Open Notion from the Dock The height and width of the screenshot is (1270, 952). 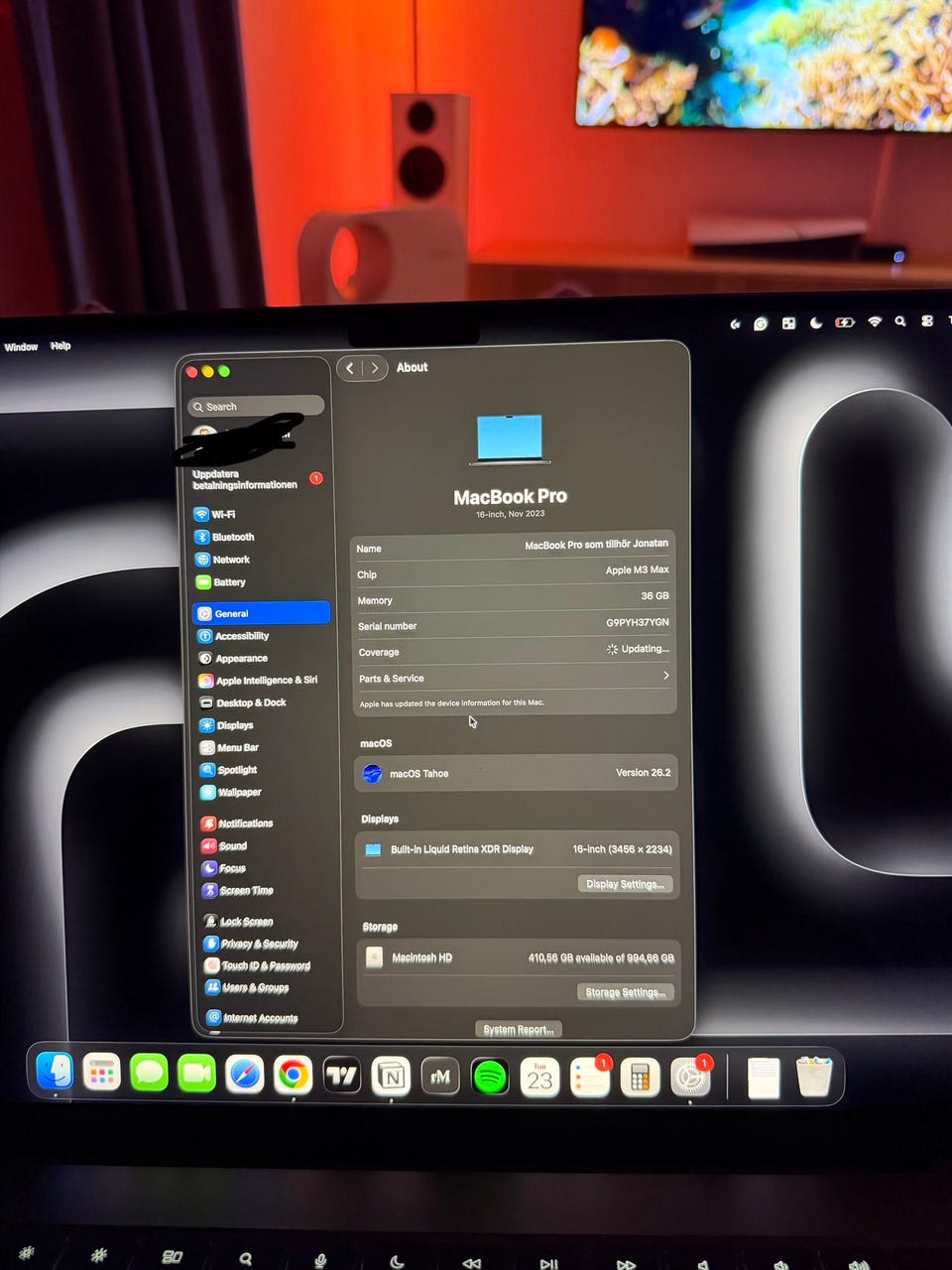click(392, 1077)
